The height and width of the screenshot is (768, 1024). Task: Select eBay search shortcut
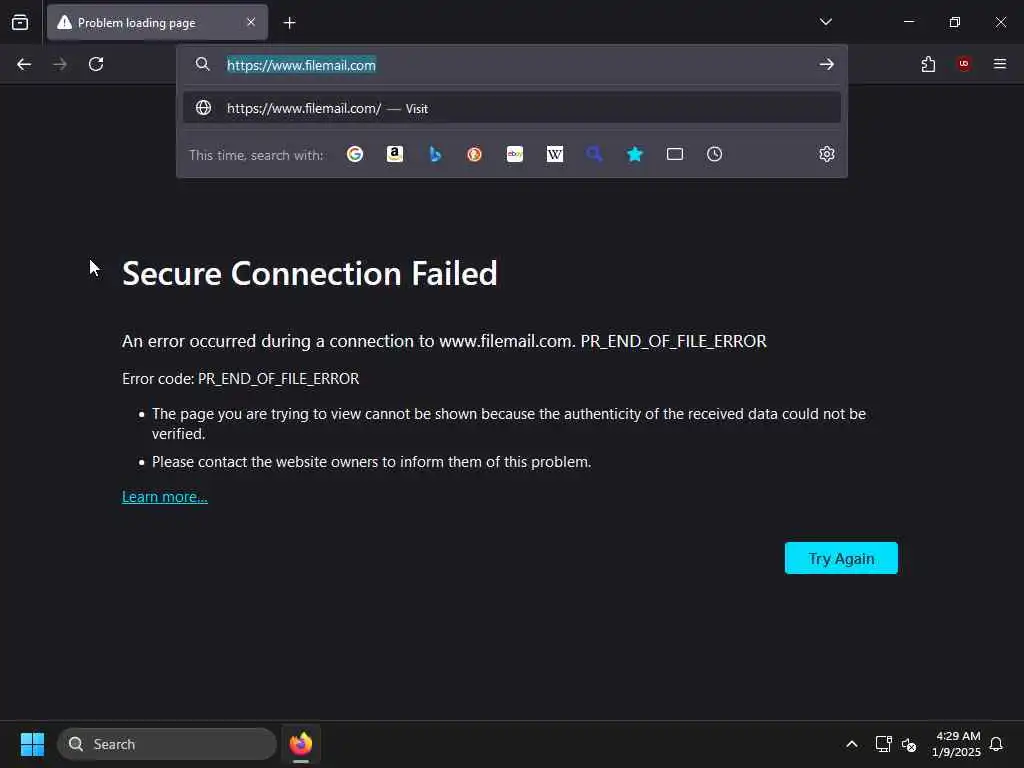[515, 154]
